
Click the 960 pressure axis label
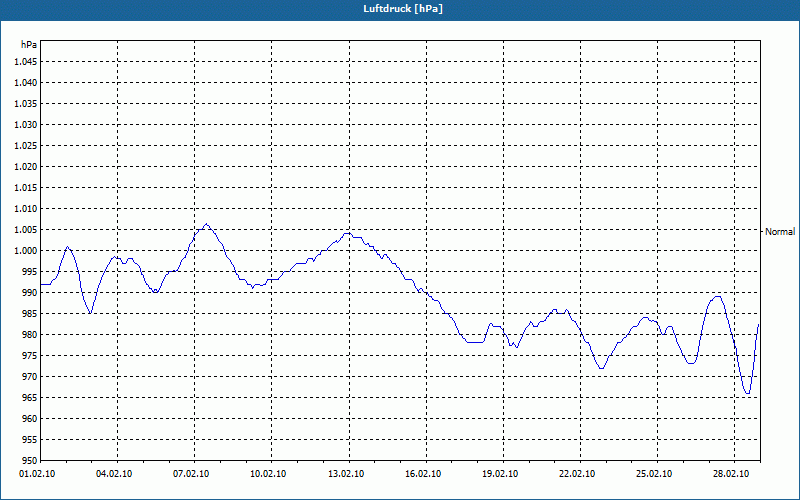point(30,418)
